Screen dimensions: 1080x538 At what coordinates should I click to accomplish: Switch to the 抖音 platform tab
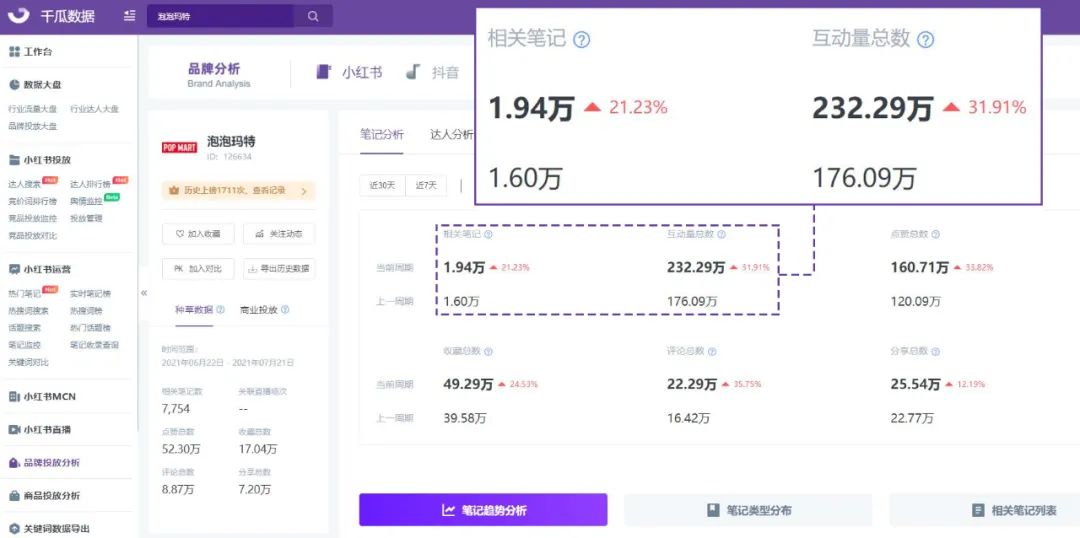pyautogui.click(x=433, y=72)
